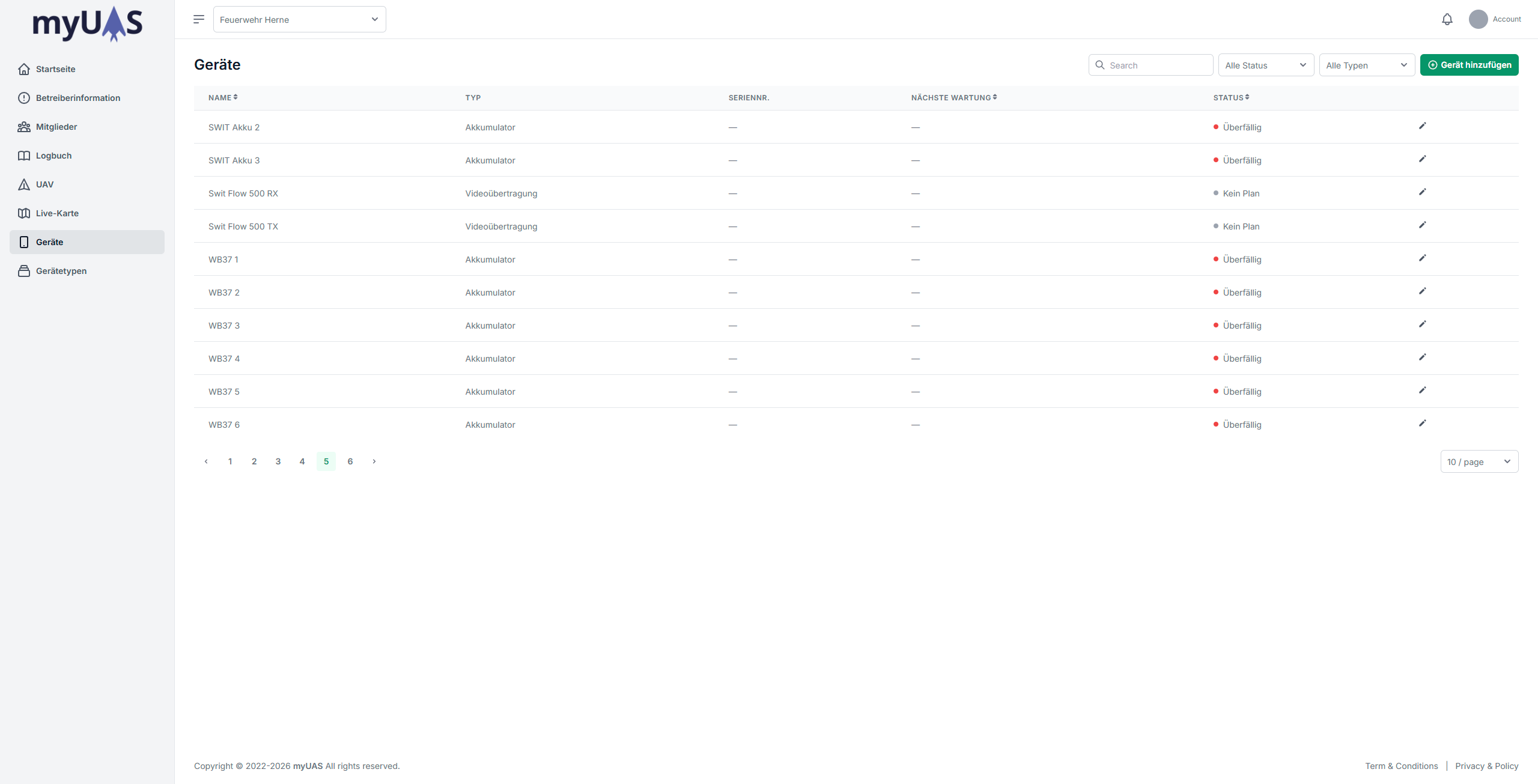
Task: Open Logbuch in the sidebar
Action: (53, 156)
